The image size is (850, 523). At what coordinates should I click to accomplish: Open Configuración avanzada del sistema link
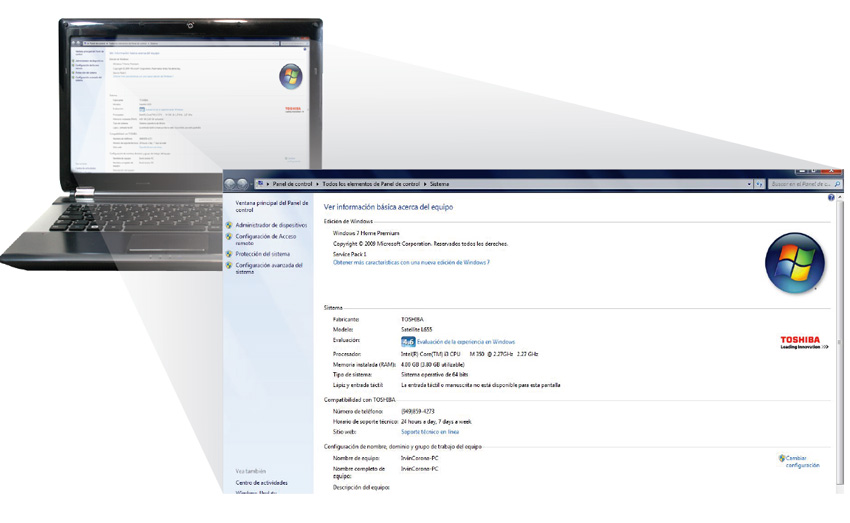click(x=269, y=269)
